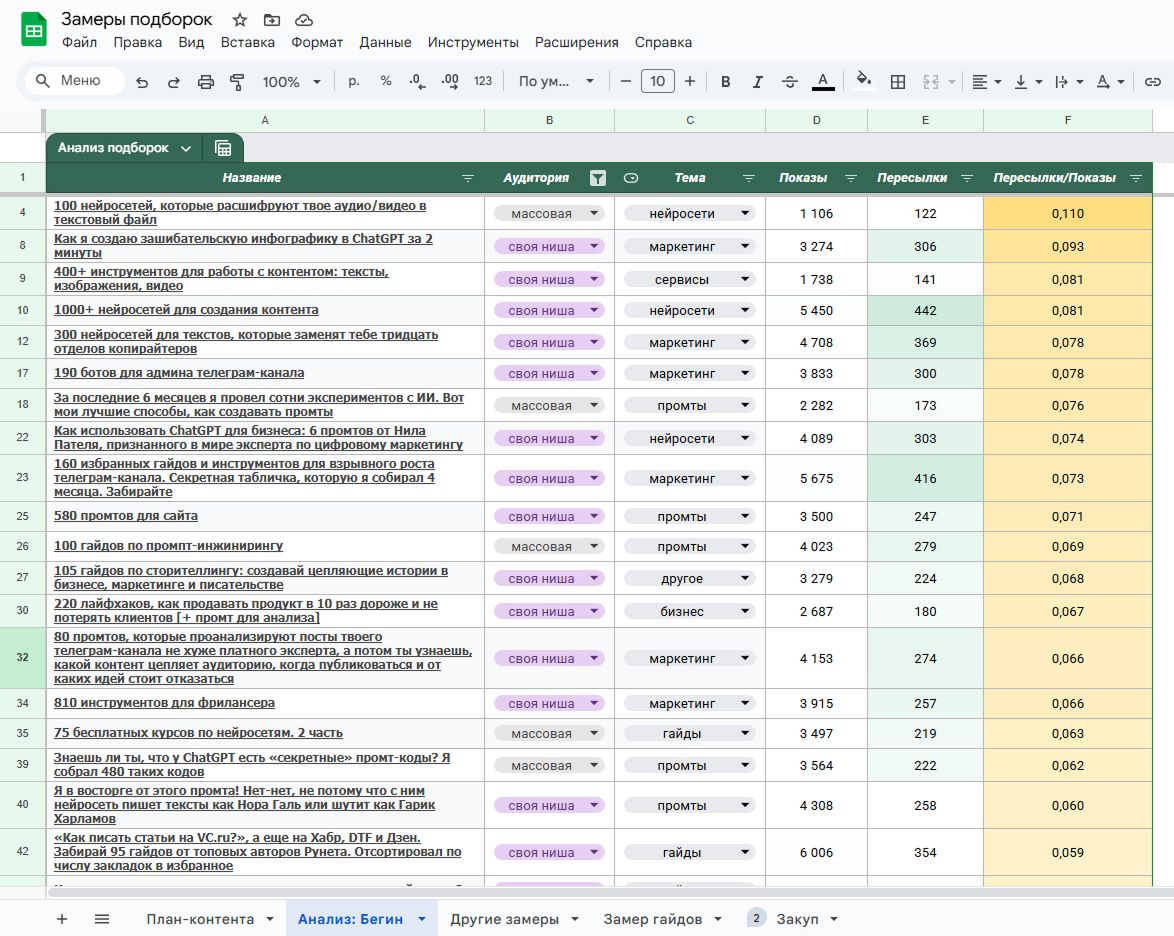Open the Fill color picker
The height and width of the screenshot is (936, 1174).
[x=864, y=82]
